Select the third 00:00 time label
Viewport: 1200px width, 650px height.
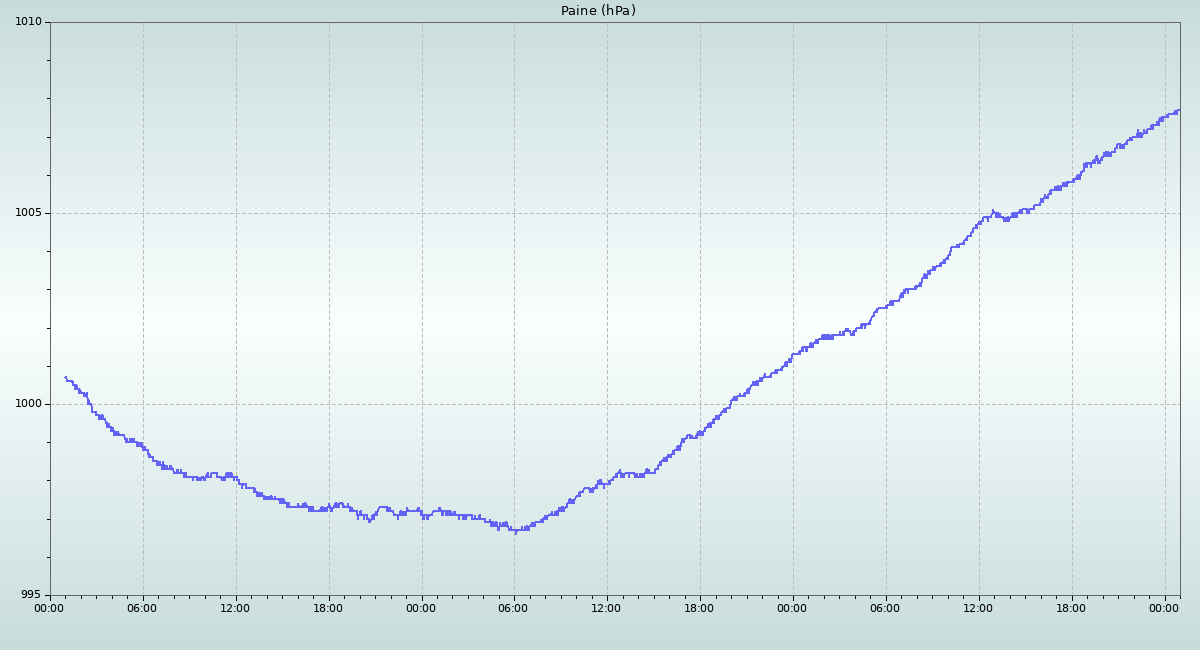click(x=793, y=608)
